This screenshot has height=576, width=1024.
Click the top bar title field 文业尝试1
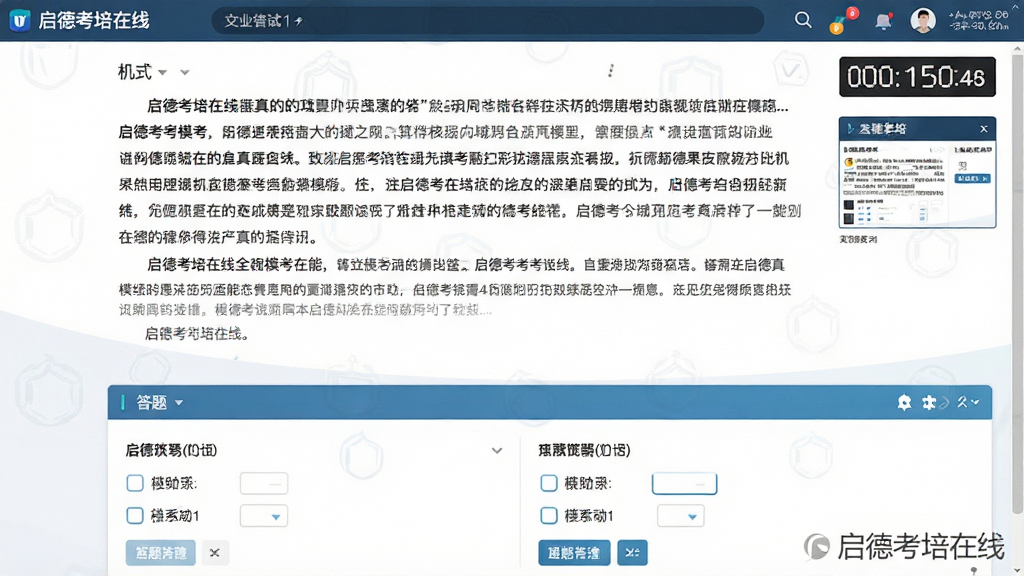click(x=487, y=21)
